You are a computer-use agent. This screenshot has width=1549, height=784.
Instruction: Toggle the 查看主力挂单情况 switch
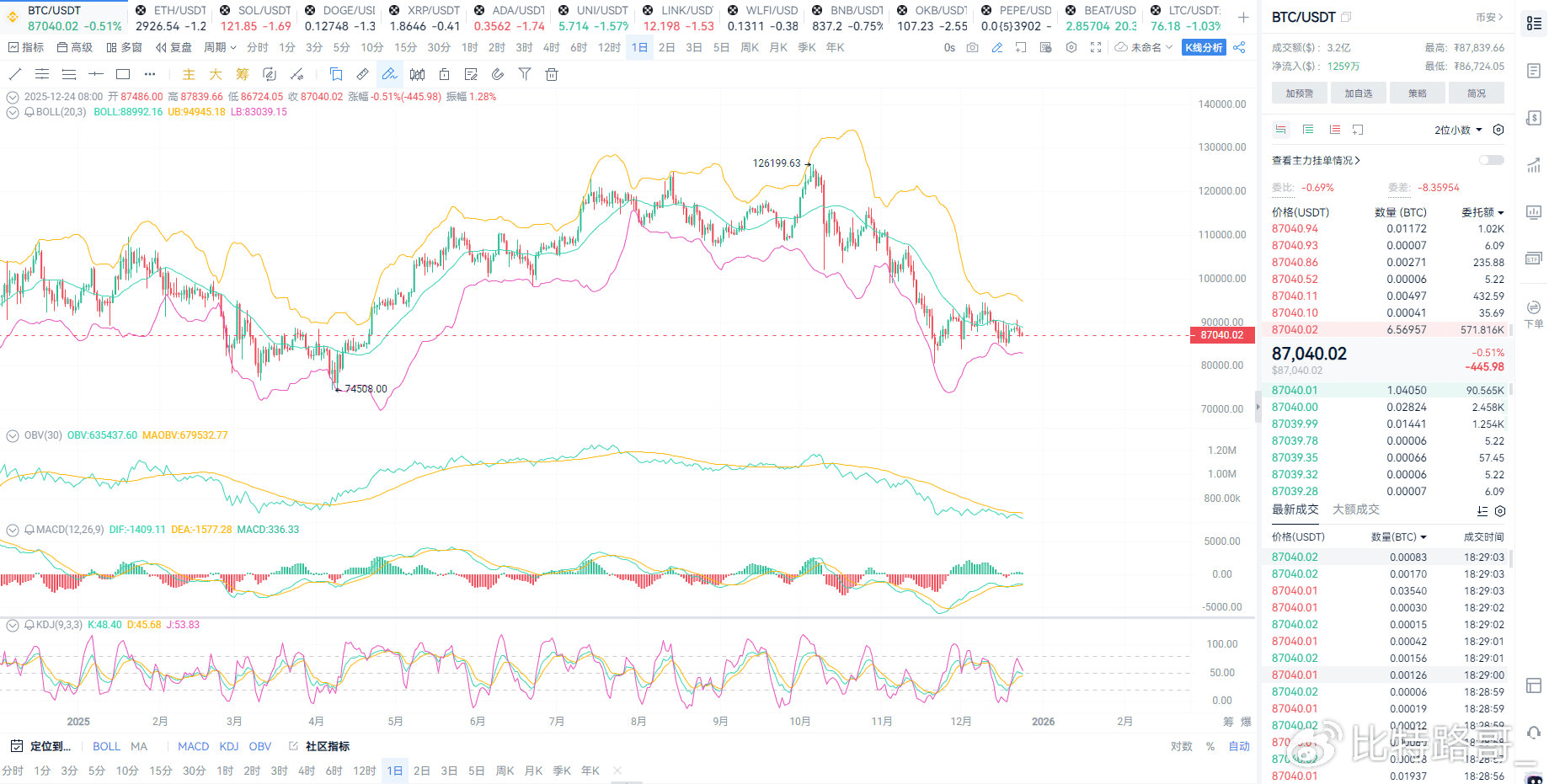pyautogui.click(x=1491, y=160)
